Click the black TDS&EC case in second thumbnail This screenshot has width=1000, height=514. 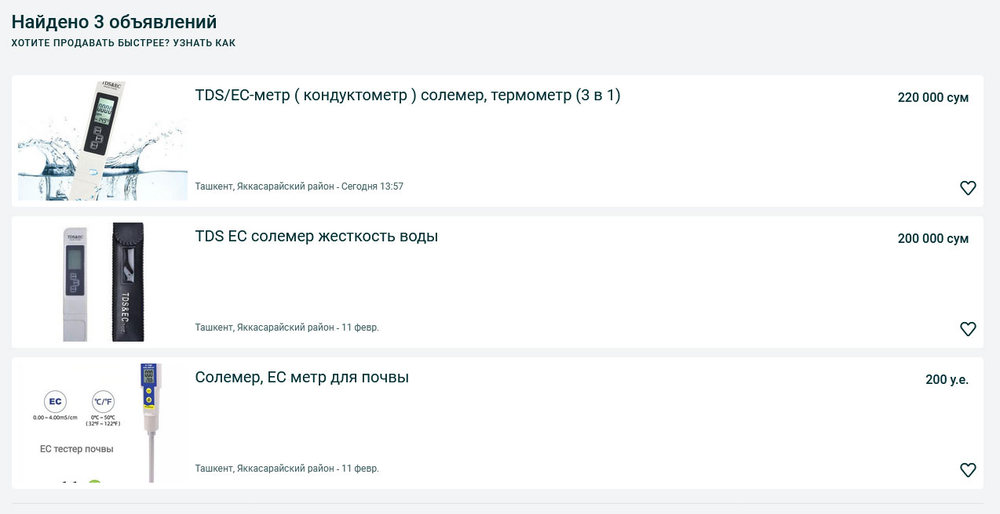coord(127,283)
